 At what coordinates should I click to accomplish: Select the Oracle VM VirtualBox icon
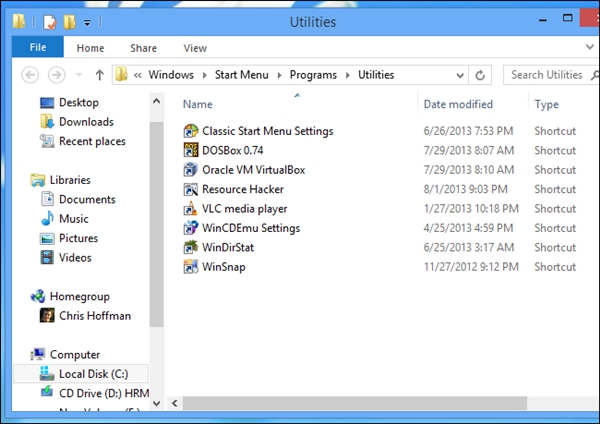[191, 170]
